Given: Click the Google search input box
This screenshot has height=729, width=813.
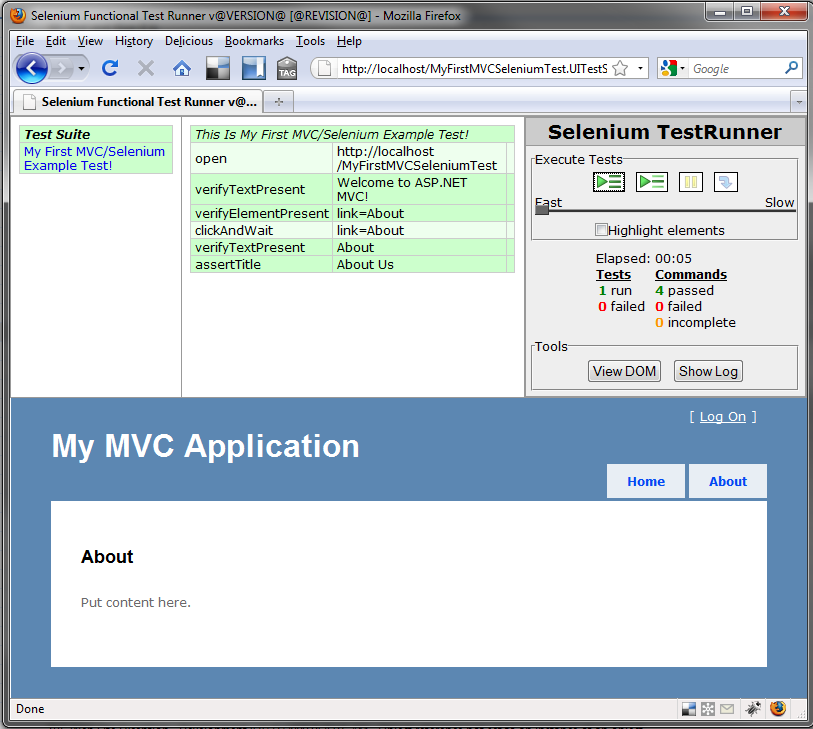Looking at the screenshot, I should point(736,68).
